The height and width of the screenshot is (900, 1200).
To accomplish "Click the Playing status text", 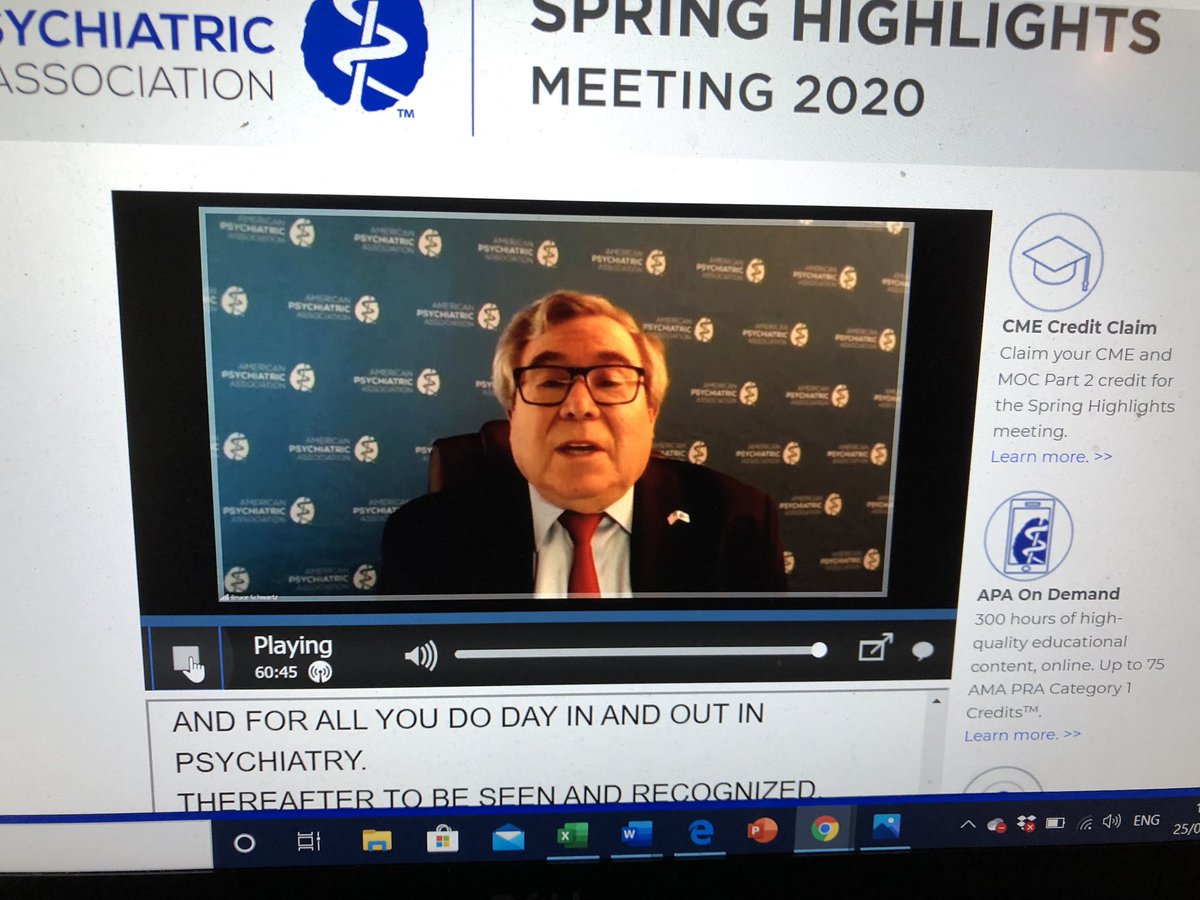I will coord(292,646).
